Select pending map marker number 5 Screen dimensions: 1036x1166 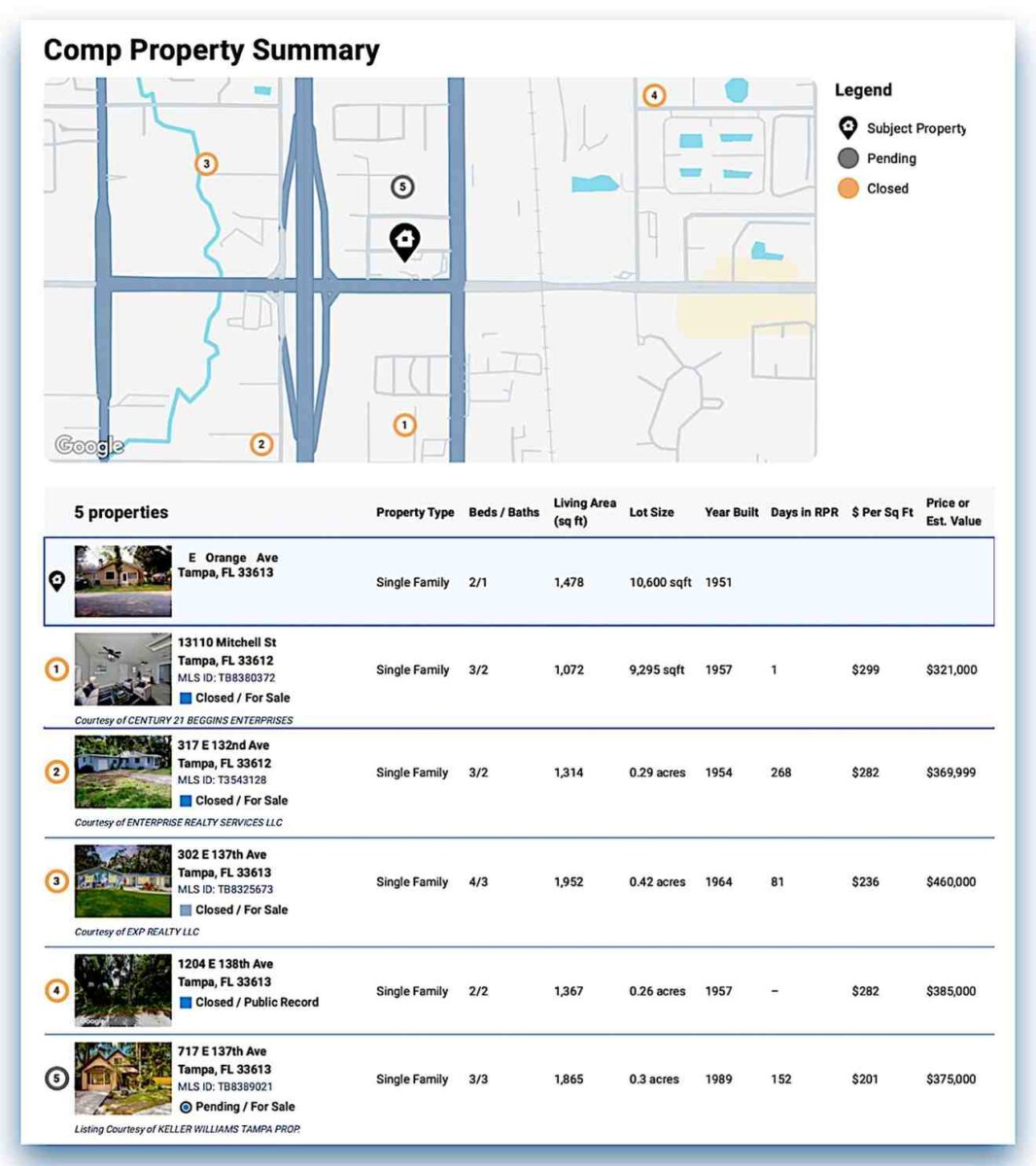click(x=402, y=187)
